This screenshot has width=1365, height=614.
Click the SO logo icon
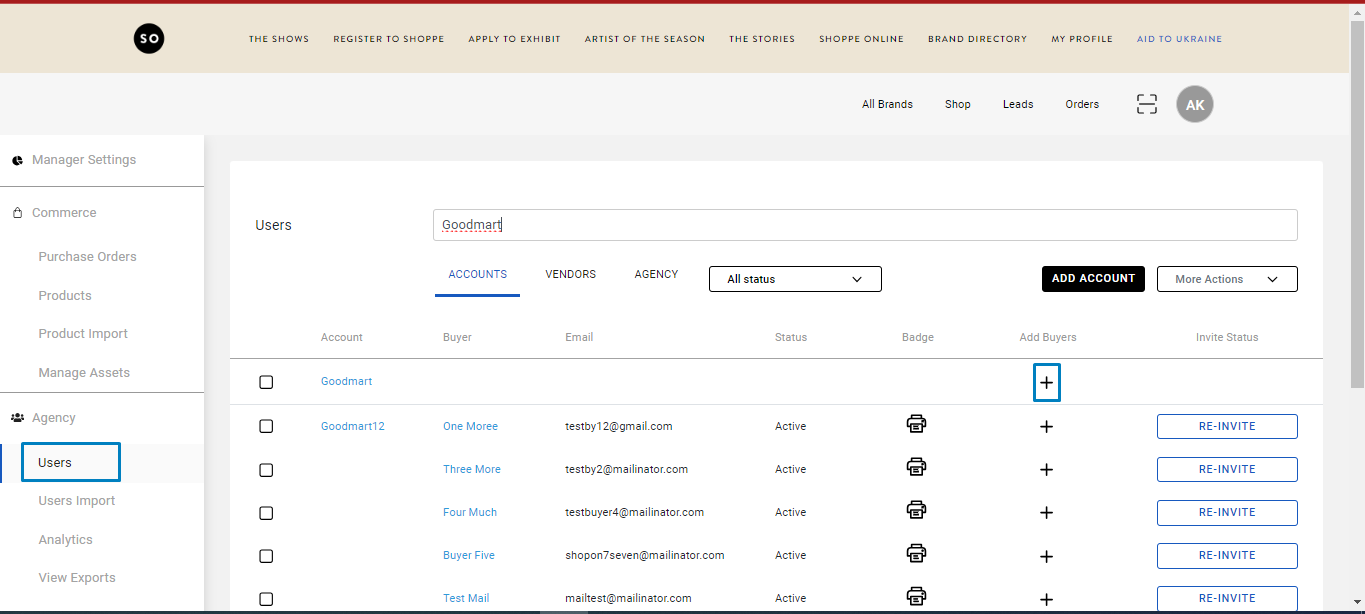coord(148,39)
